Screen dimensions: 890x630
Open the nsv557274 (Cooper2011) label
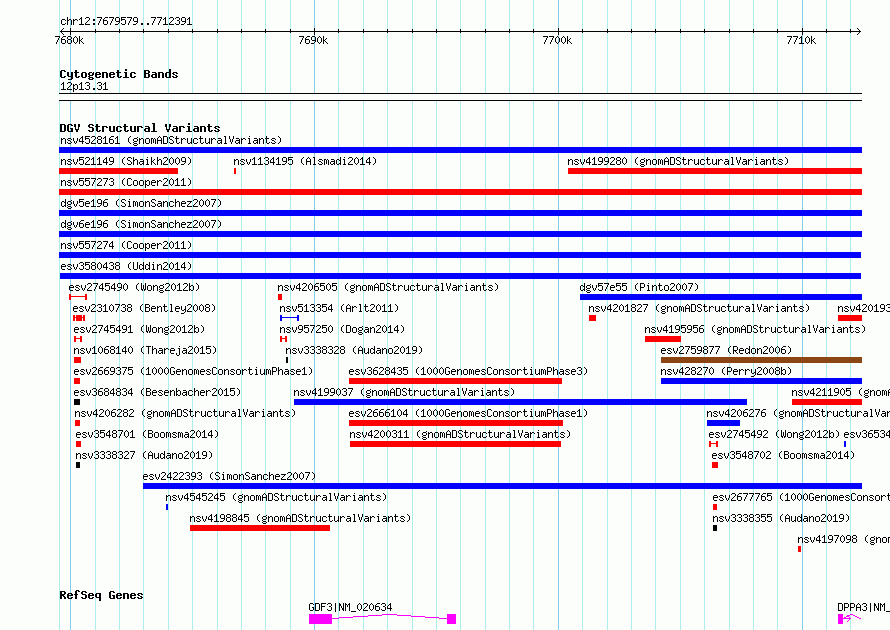(x=126, y=245)
